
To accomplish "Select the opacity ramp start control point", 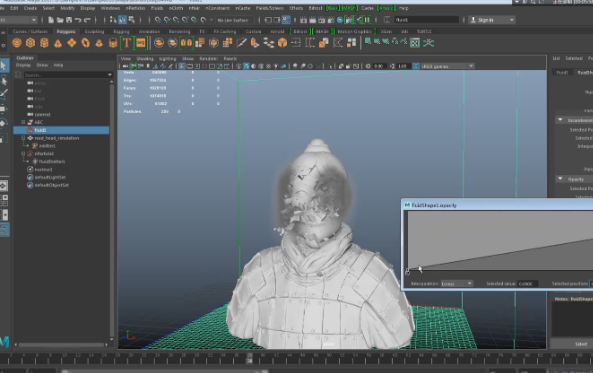I will tap(407, 271).
